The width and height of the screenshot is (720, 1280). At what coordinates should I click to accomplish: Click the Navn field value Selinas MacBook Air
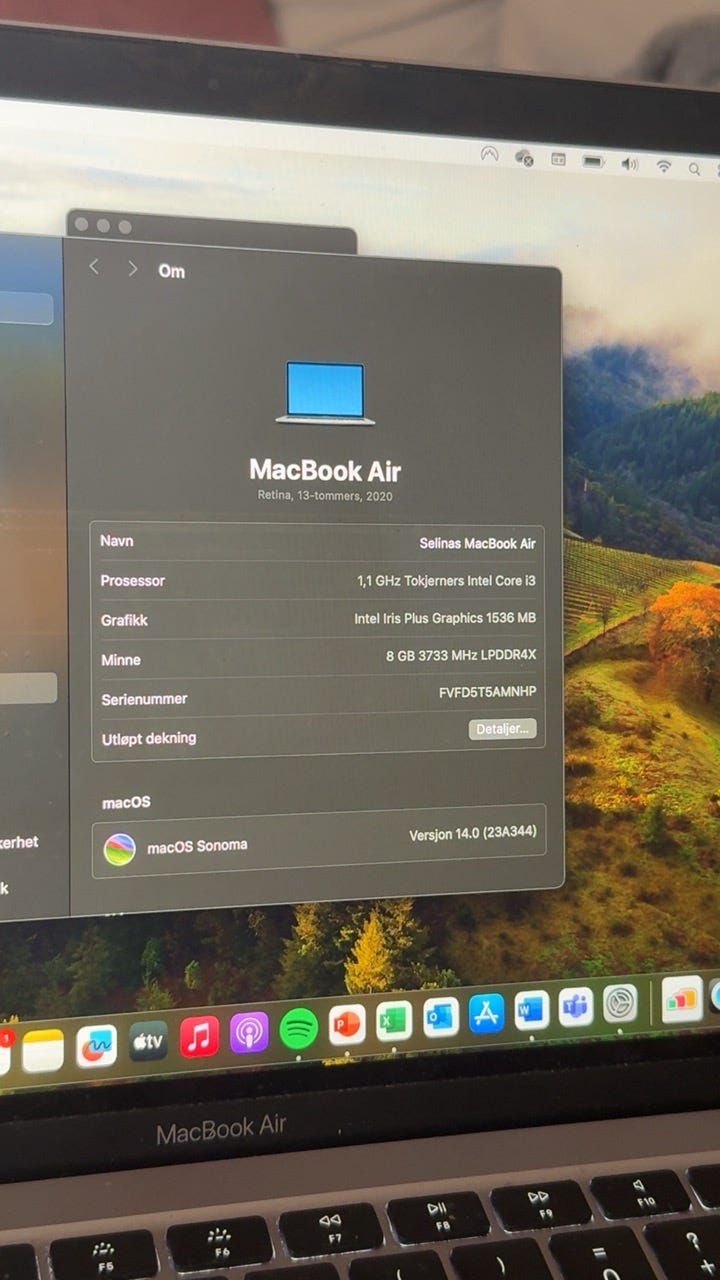coord(477,543)
